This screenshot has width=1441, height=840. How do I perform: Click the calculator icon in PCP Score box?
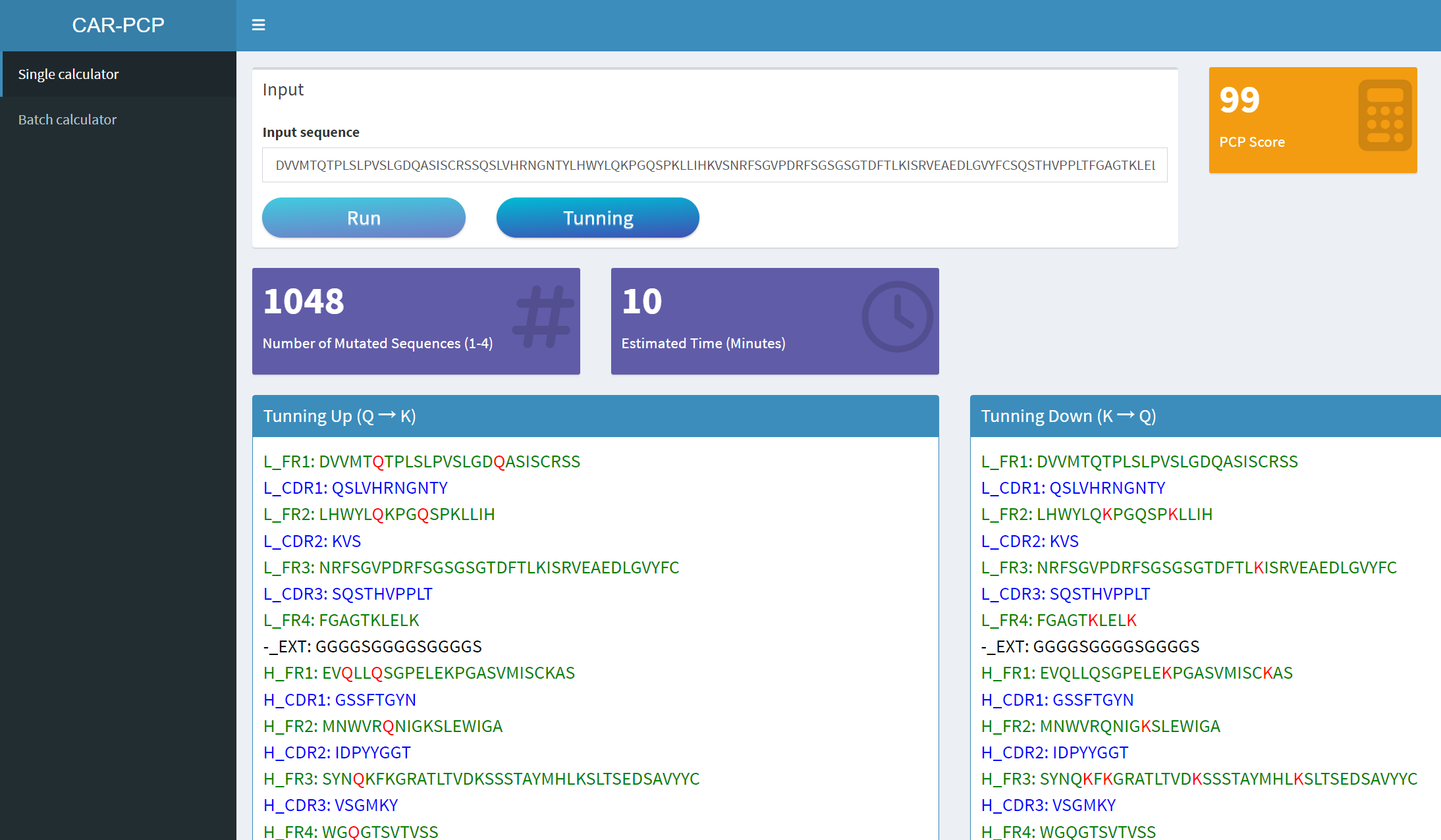tap(1384, 116)
